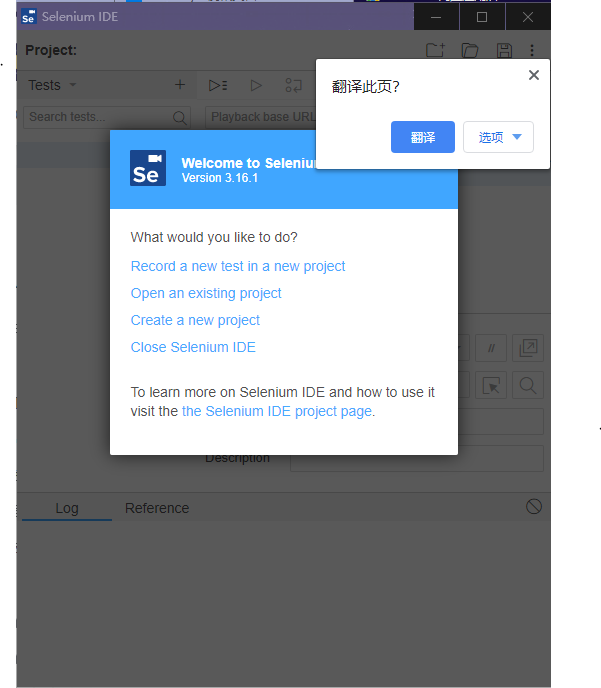601x688 pixels.
Task: Click the Selenium IDE title bar icon
Action: (29, 17)
